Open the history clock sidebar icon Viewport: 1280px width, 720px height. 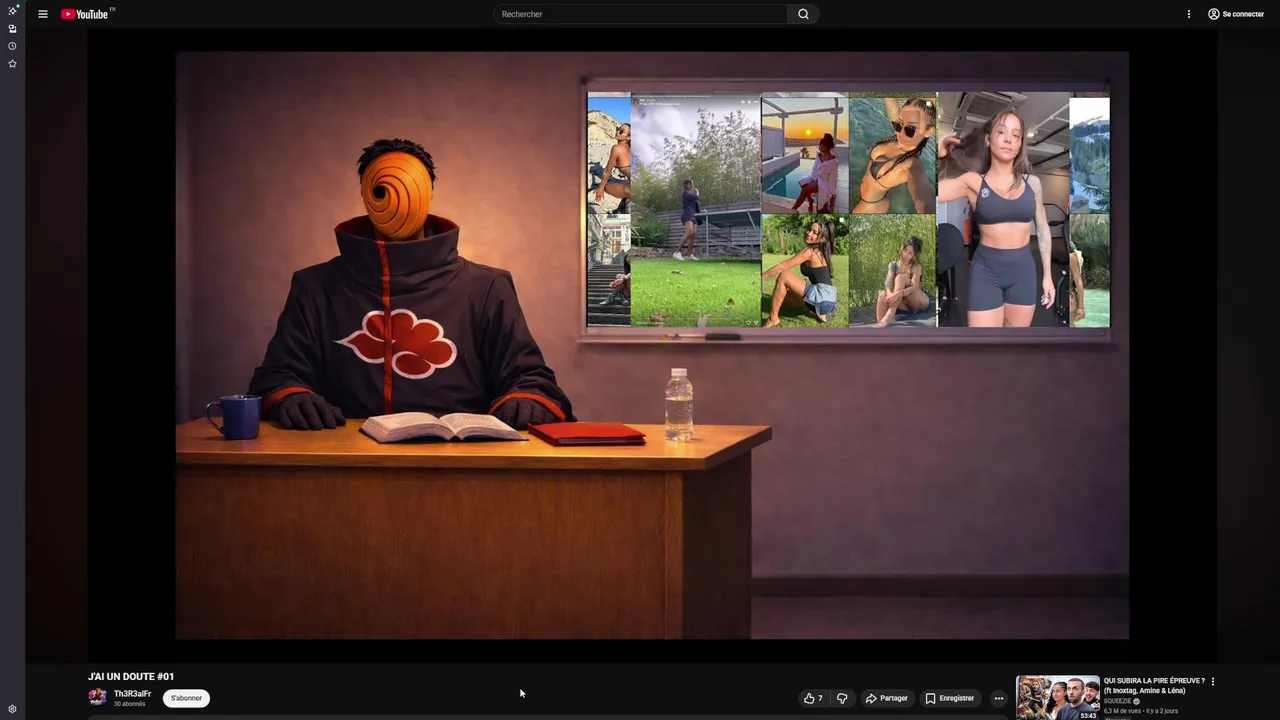pyautogui.click(x=12, y=46)
